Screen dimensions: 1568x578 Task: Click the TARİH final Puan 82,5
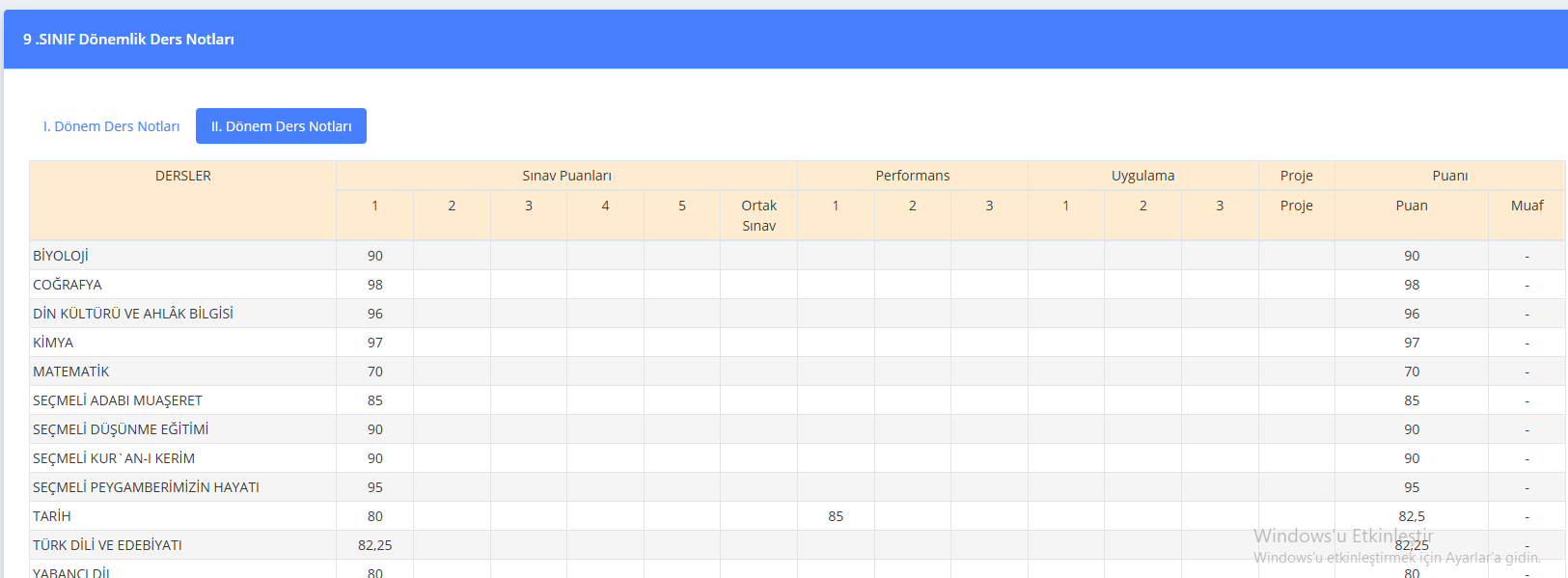pyautogui.click(x=1412, y=516)
